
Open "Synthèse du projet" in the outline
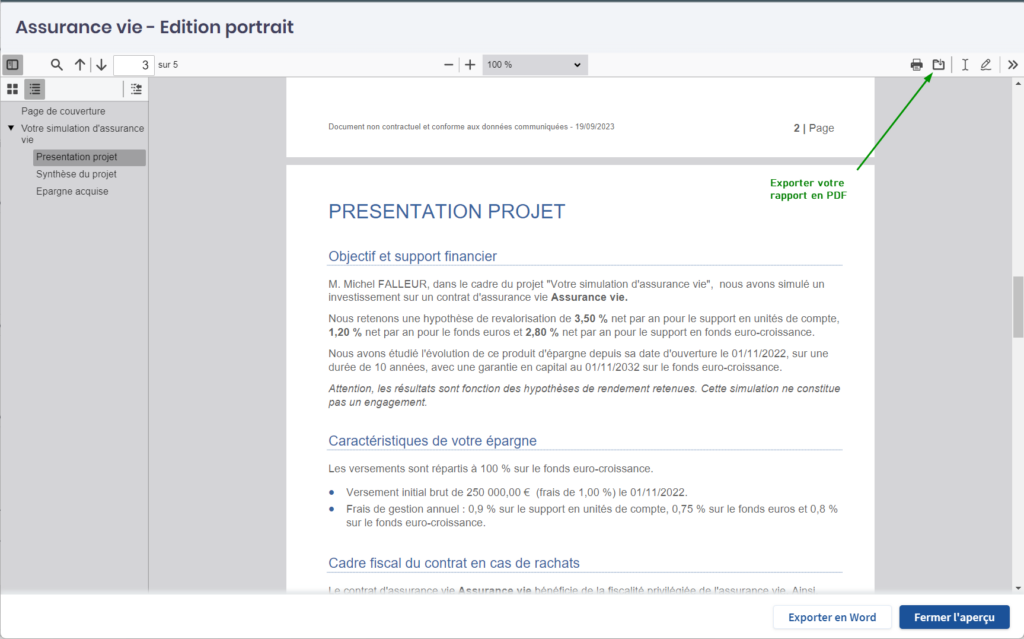(x=76, y=174)
